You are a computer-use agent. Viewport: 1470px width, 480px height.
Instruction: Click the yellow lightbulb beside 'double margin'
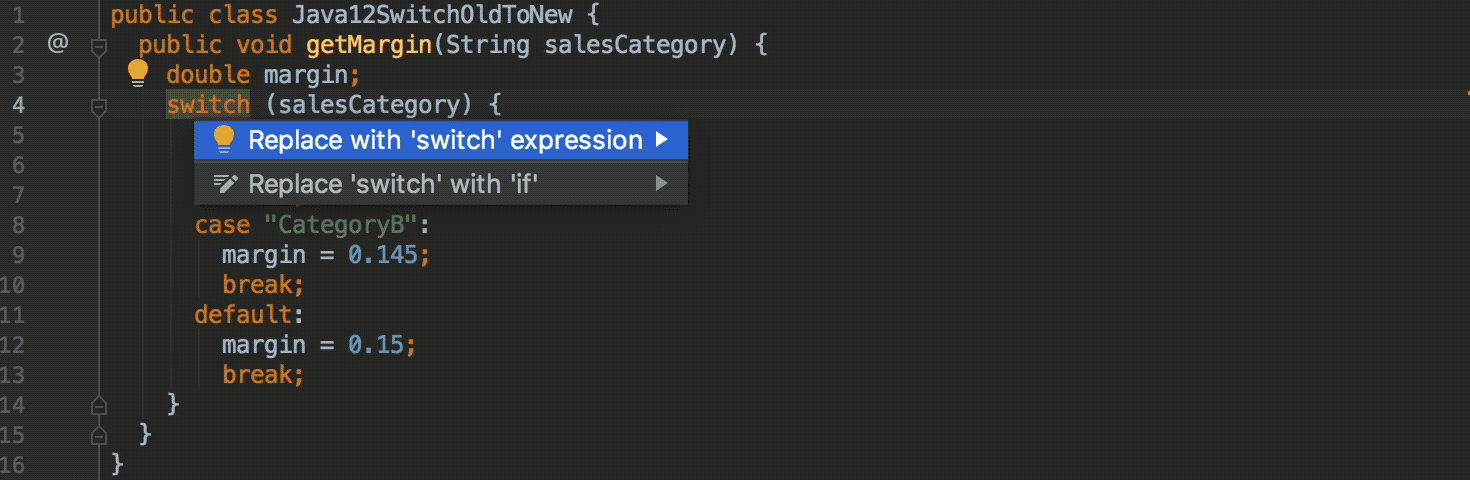[x=138, y=73]
